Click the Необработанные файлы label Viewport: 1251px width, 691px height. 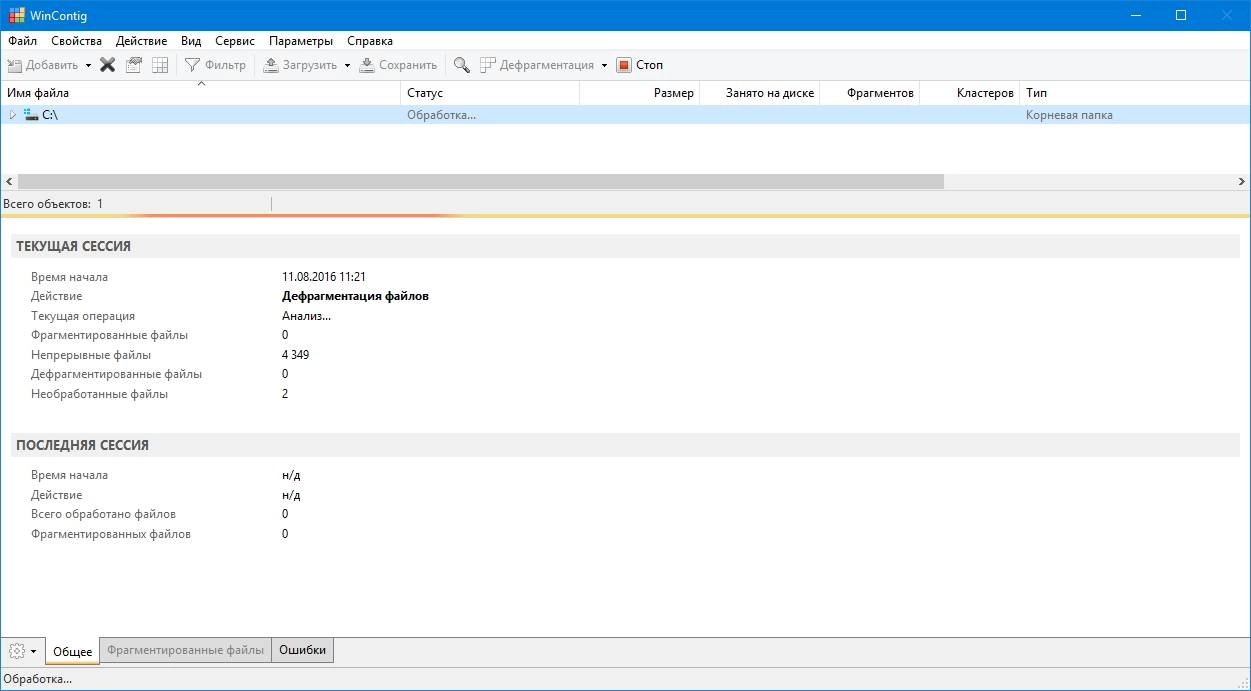point(99,394)
